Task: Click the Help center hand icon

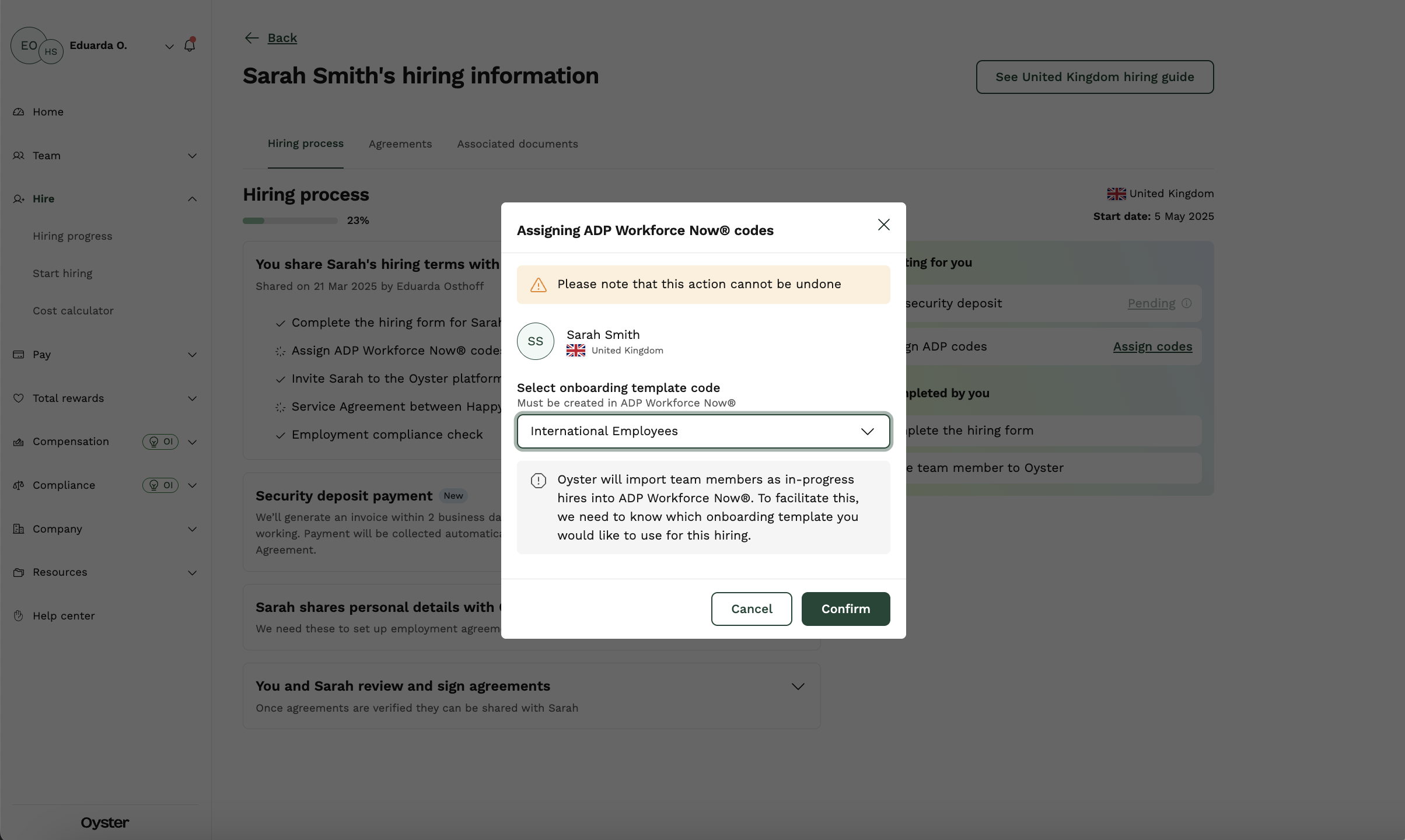Action: (19, 615)
